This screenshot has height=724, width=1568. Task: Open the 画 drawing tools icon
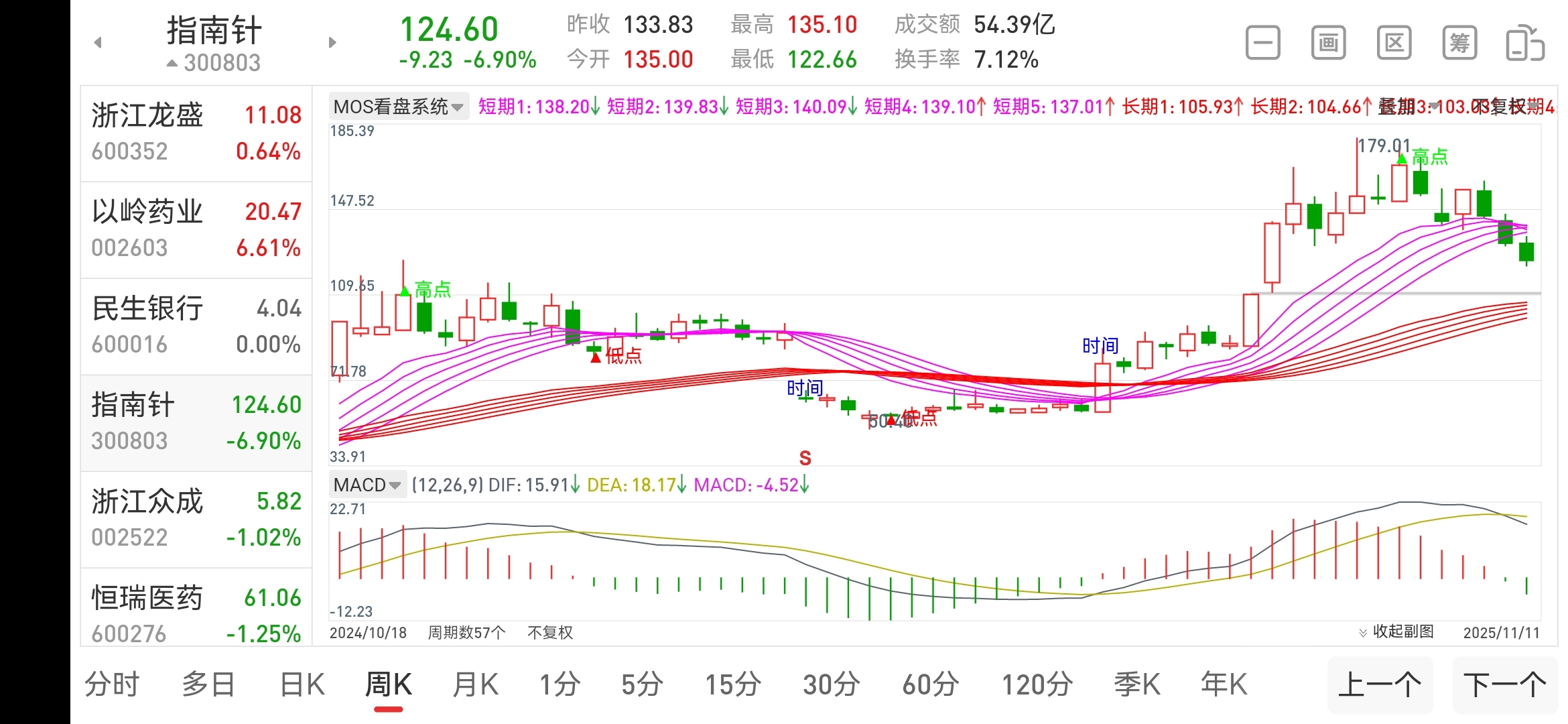point(1328,44)
